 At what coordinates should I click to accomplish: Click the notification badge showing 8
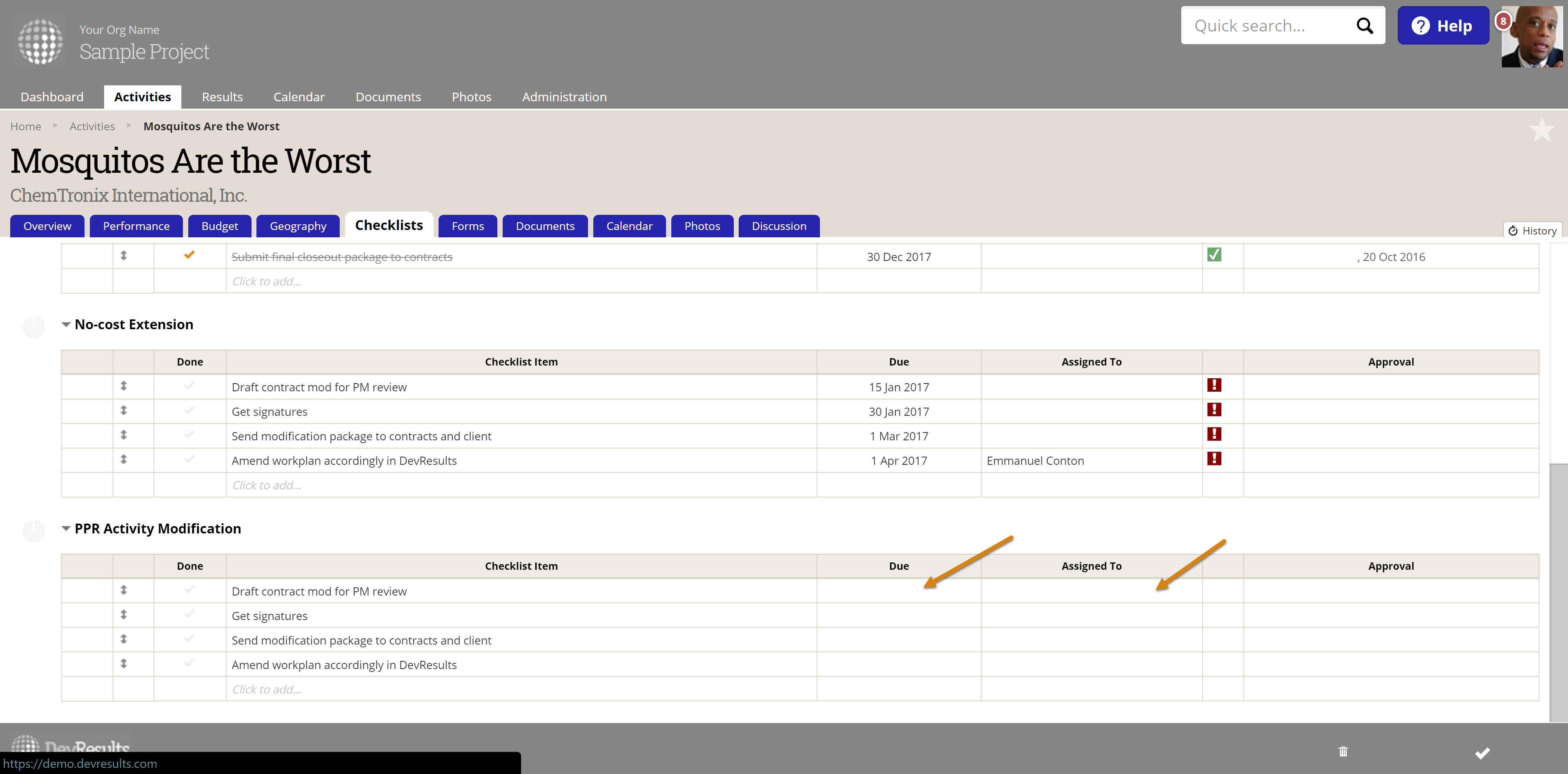pyautogui.click(x=1503, y=21)
